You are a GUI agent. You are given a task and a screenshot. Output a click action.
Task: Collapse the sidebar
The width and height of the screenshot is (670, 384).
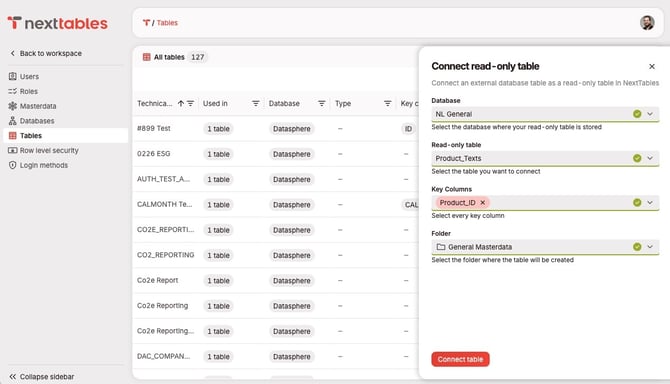[x=41, y=377]
